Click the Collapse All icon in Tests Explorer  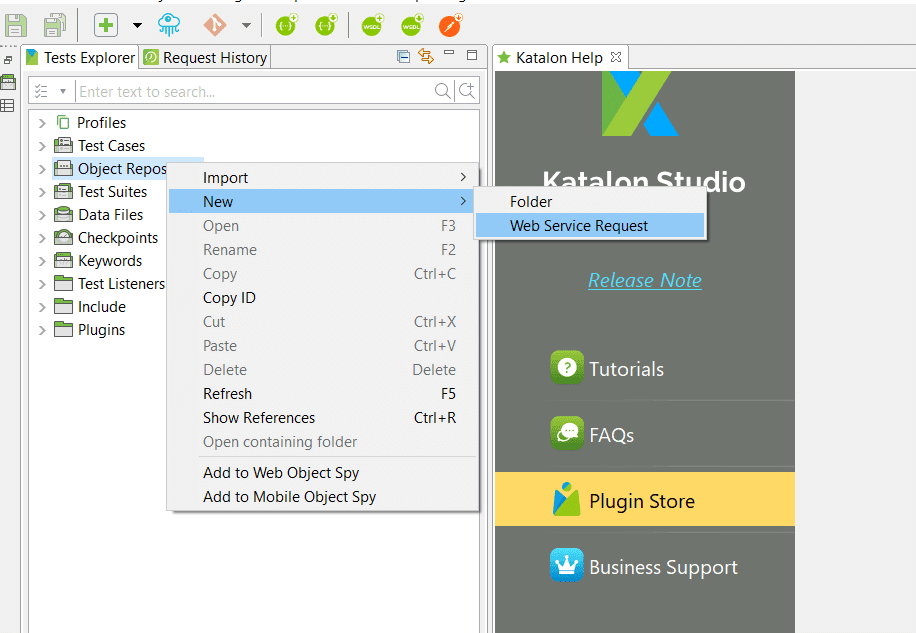pyautogui.click(x=403, y=56)
